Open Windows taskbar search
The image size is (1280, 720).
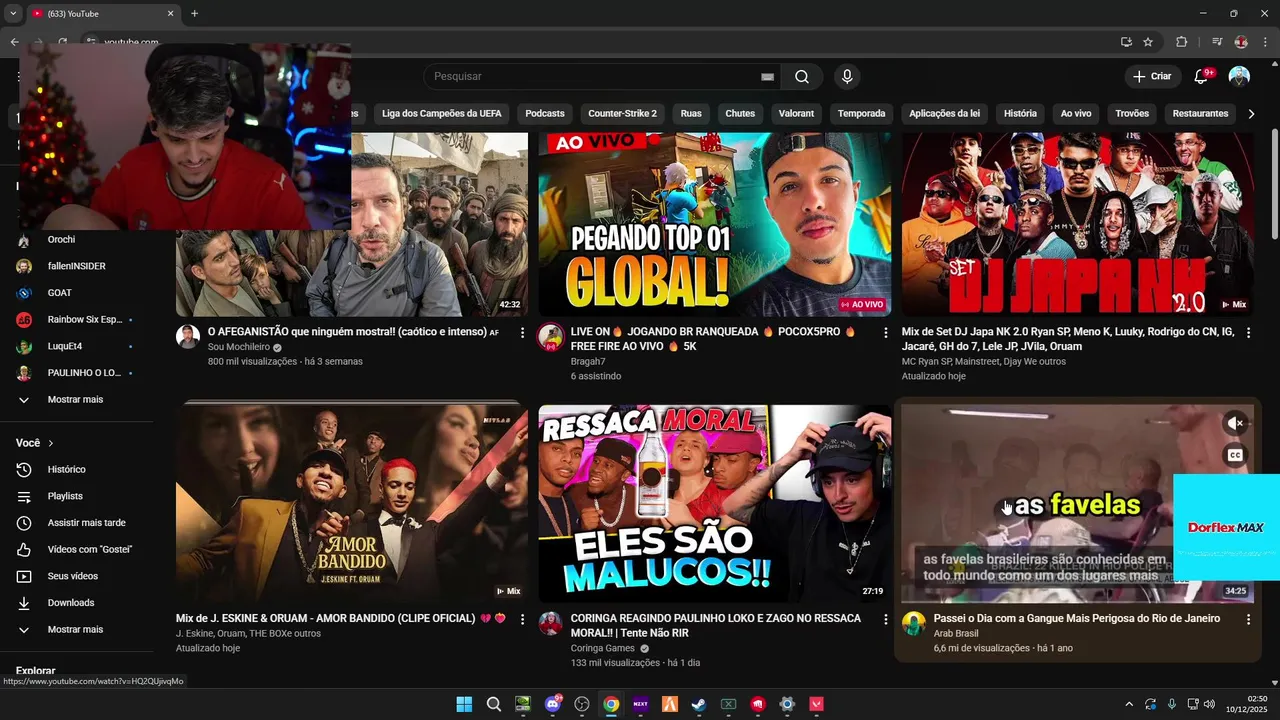point(493,704)
